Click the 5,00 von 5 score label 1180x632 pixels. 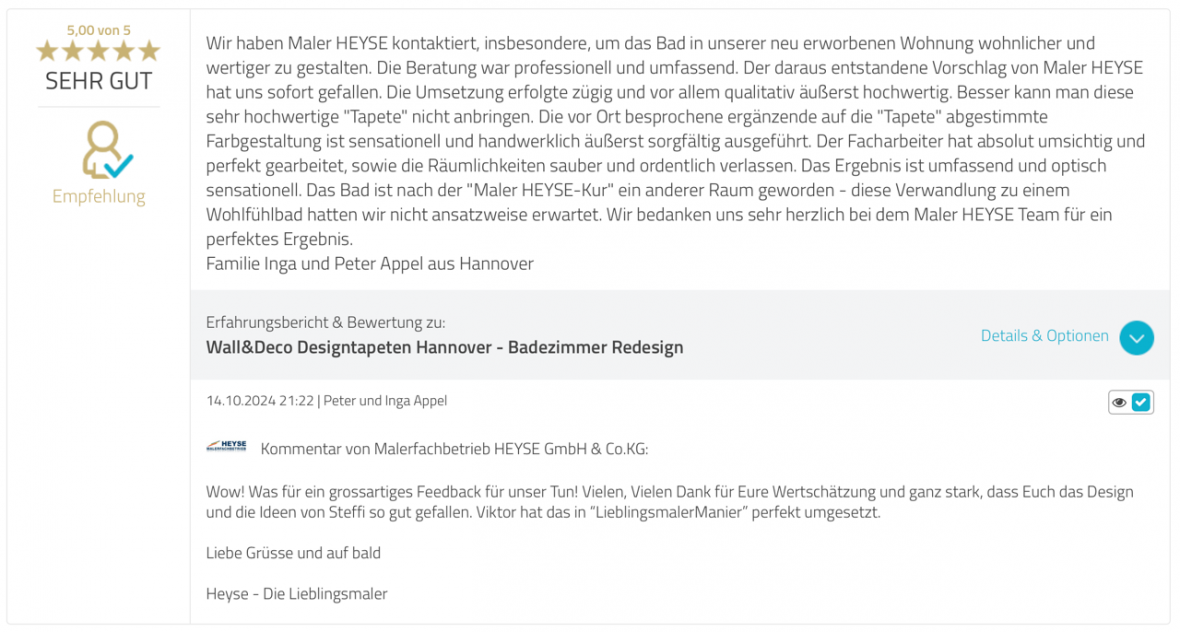(x=98, y=30)
